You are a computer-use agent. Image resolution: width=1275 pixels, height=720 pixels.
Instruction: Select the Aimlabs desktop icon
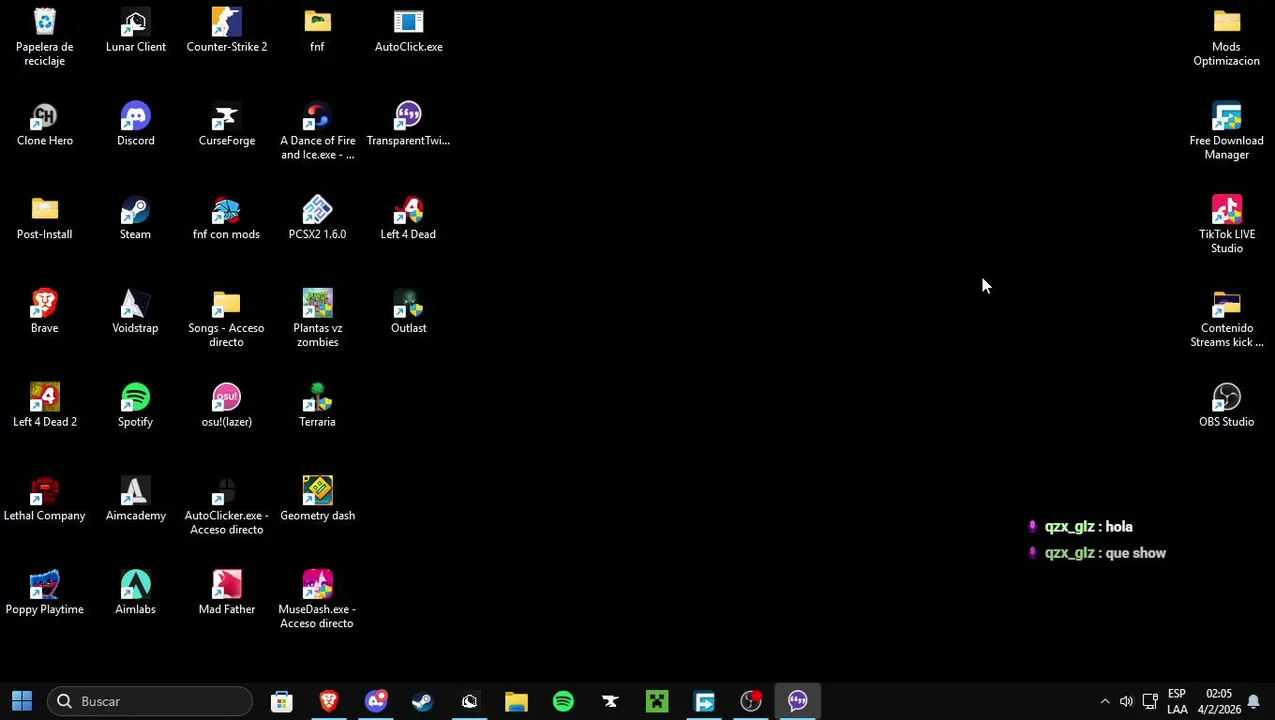click(x=135, y=594)
